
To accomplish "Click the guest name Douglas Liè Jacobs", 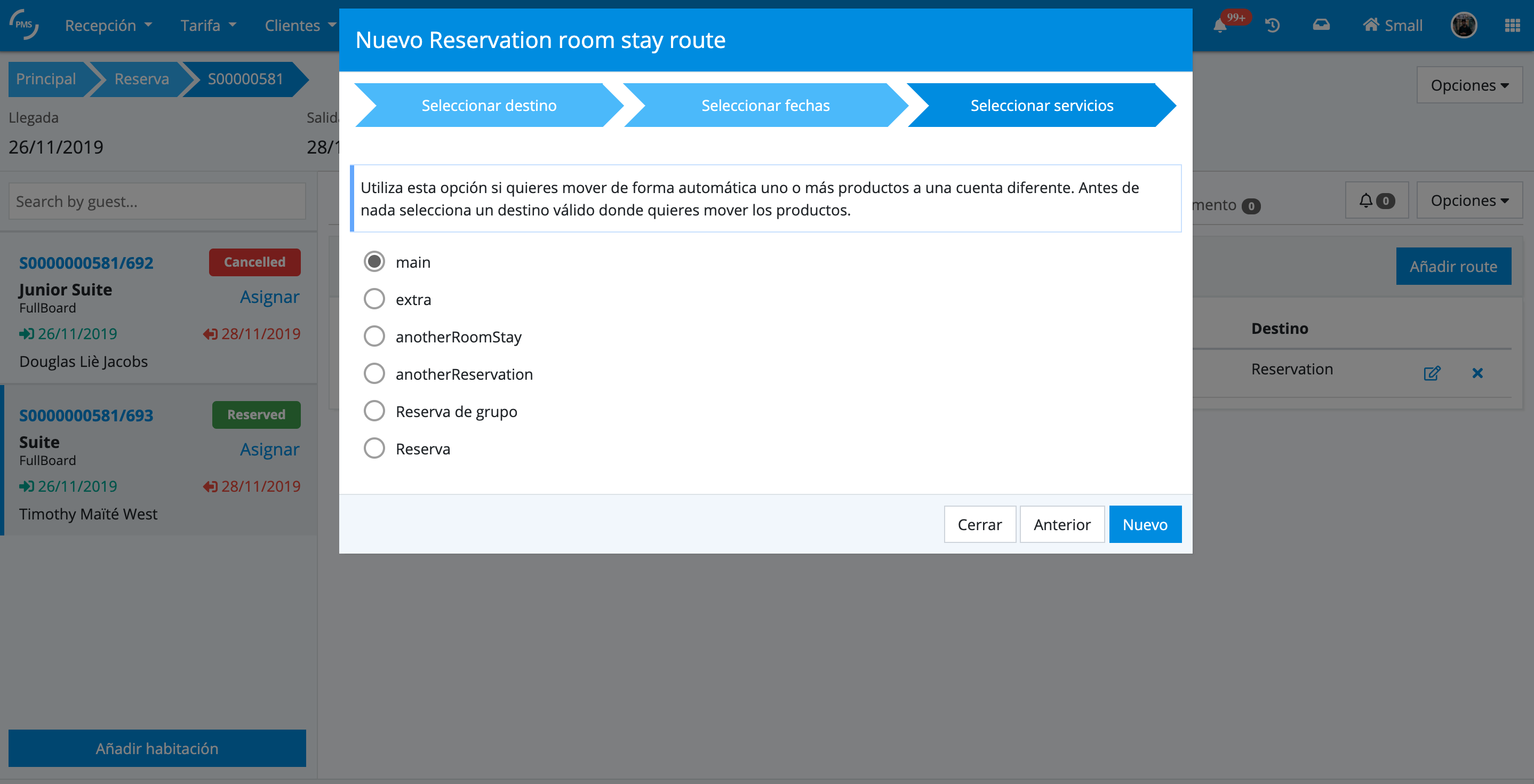I will pyautogui.click(x=83, y=362).
